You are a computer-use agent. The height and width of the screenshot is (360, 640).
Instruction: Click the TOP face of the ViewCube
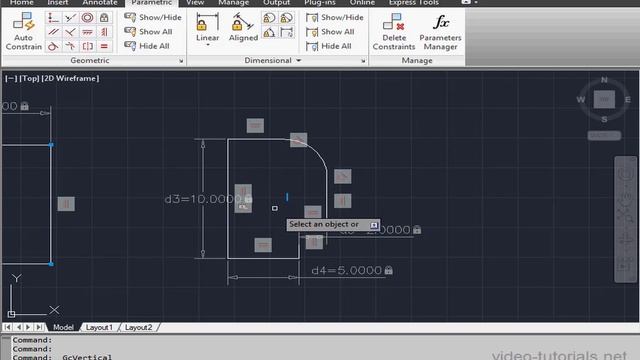tap(604, 99)
